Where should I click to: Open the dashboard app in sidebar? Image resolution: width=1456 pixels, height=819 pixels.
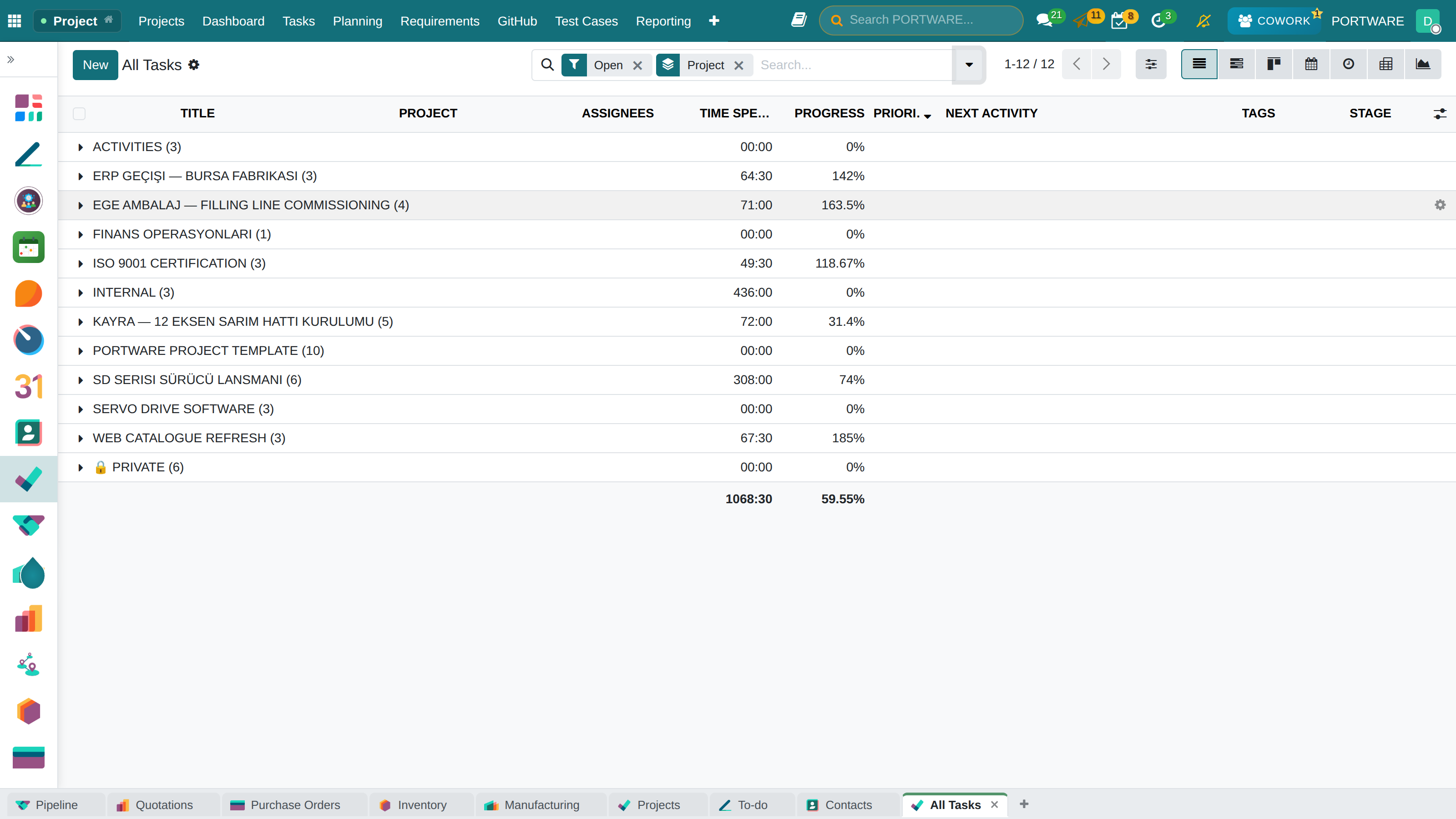click(29, 108)
